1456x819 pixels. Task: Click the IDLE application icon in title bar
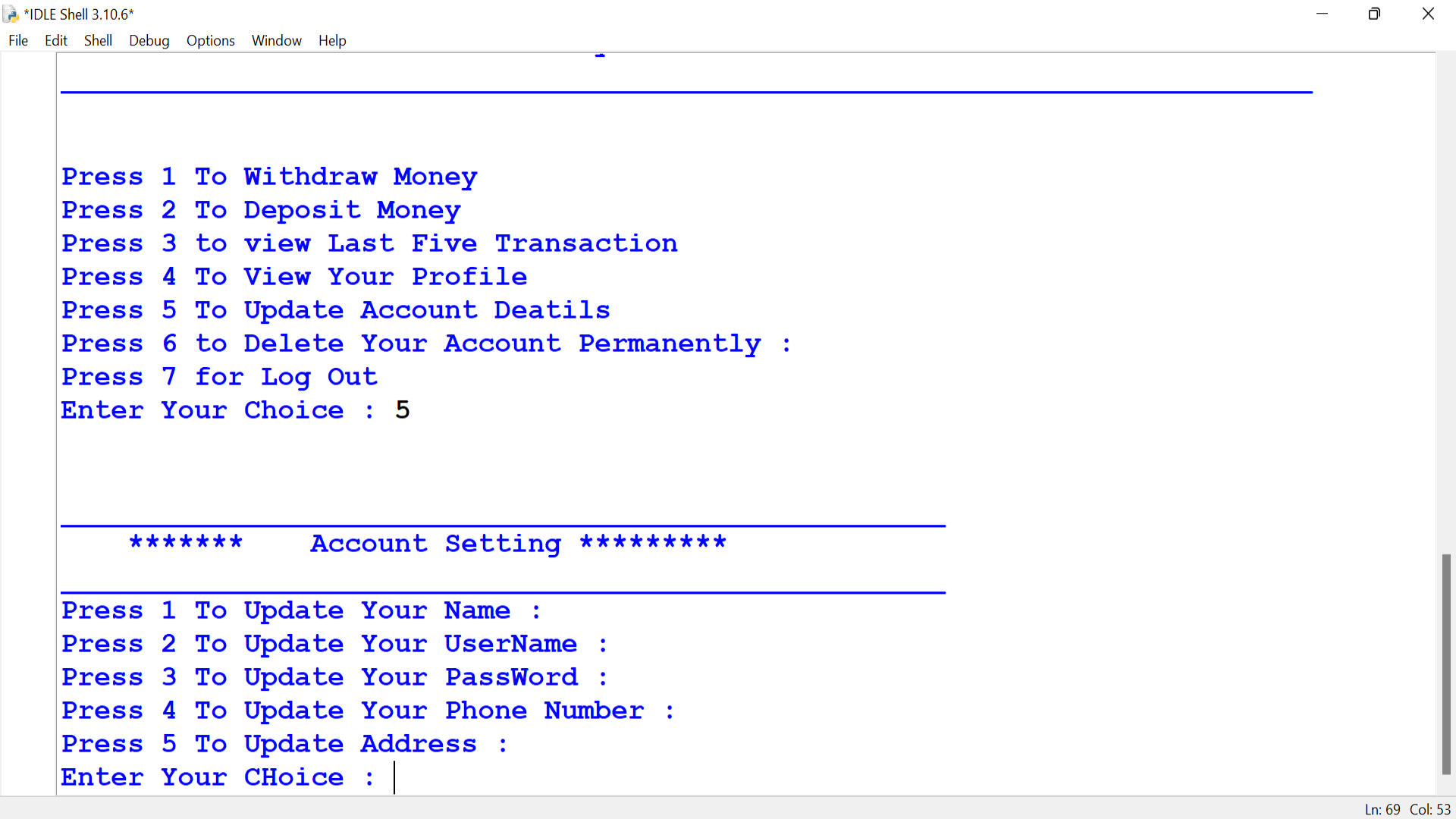(11, 14)
